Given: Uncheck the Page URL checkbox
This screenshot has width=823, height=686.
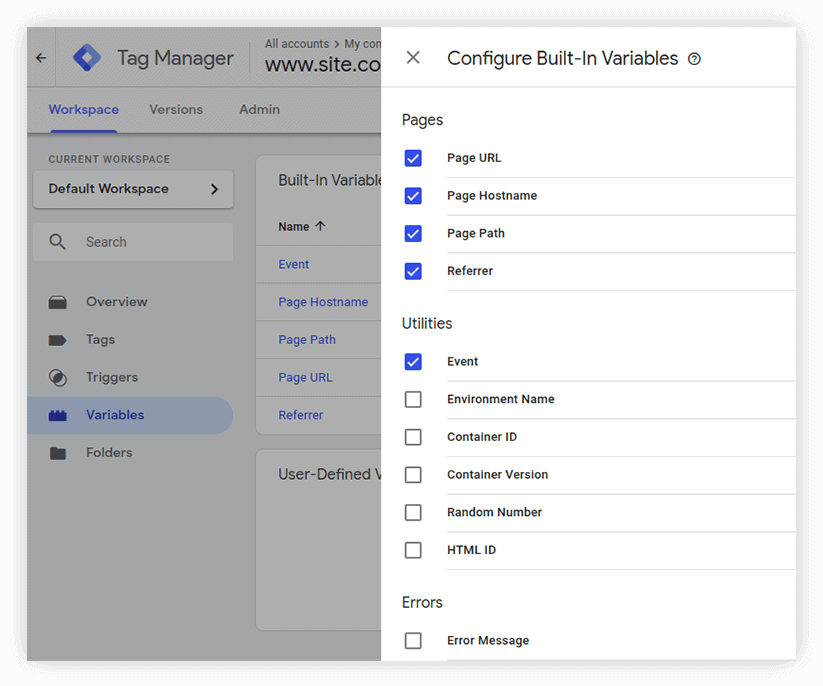Looking at the screenshot, I should click(x=413, y=158).
